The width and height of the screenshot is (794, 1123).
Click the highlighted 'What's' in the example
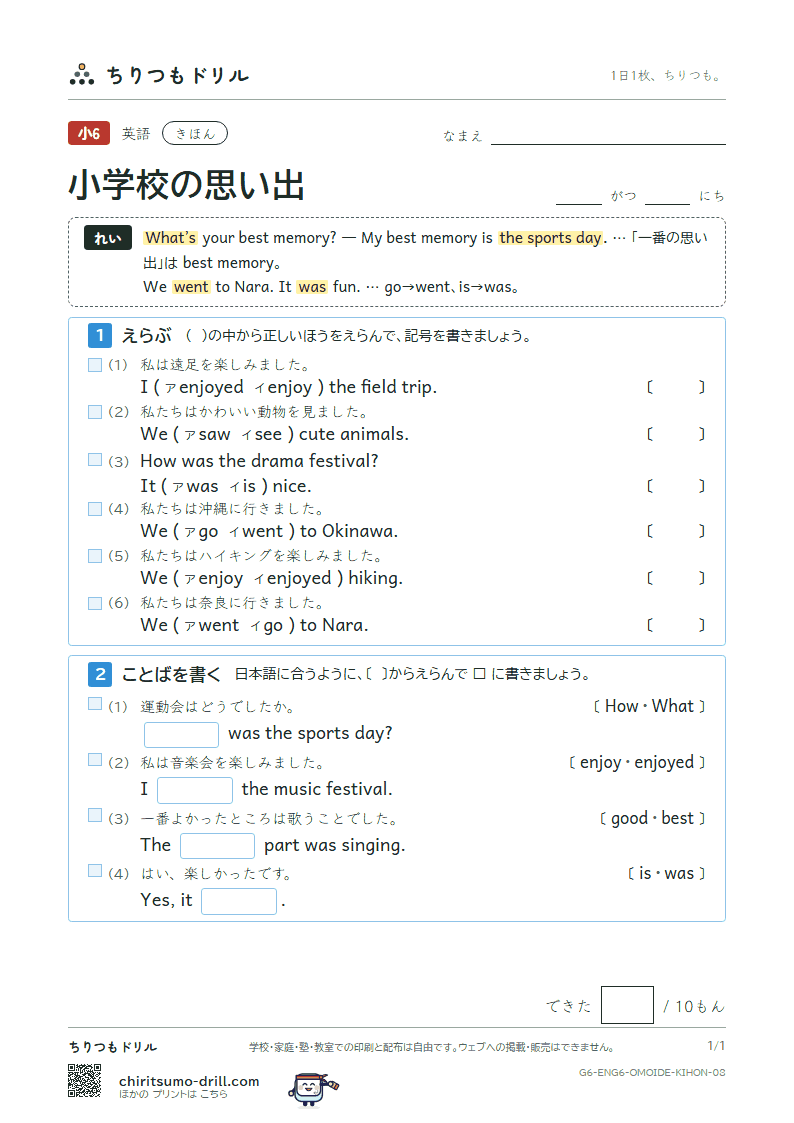click(170, 238)
